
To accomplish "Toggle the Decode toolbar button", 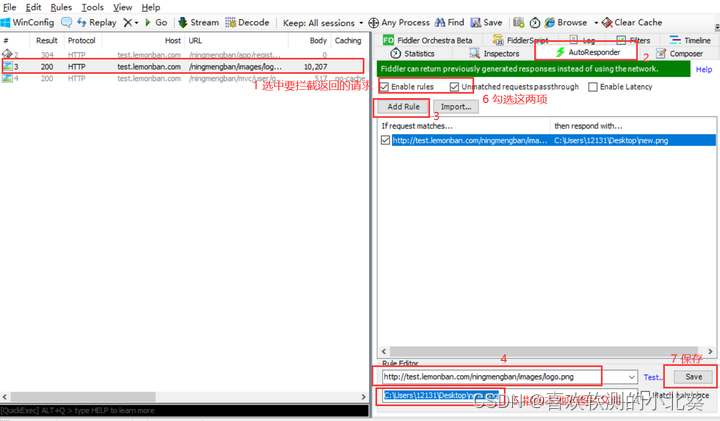I will pyautogui.click(x=247, y=22).
